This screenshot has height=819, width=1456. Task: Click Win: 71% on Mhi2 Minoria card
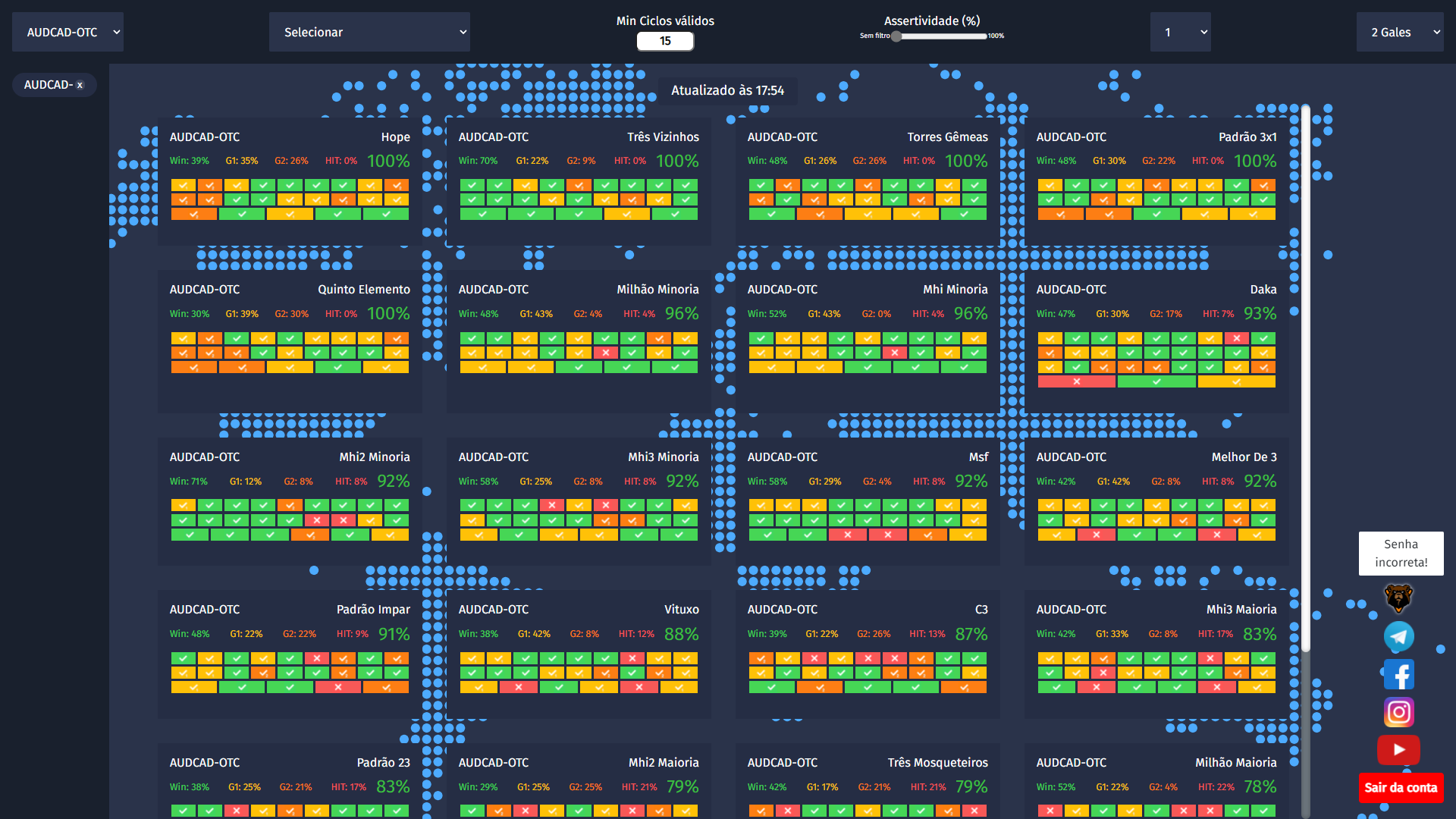(x=189, y=481)
